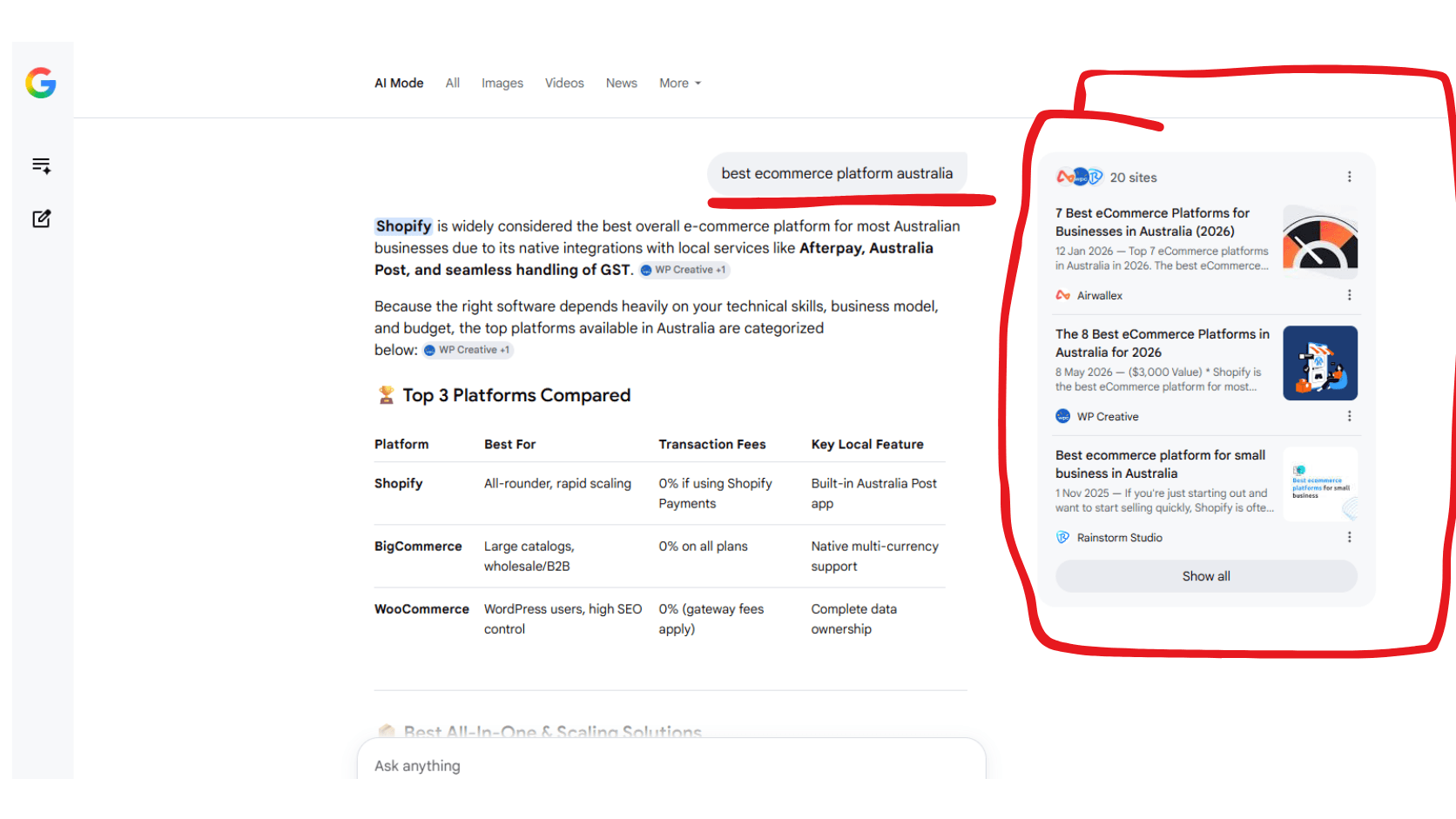Click the Airwallex favicon icon
The height and width of the screenshot is (819, 1456).
(1062, 295)
